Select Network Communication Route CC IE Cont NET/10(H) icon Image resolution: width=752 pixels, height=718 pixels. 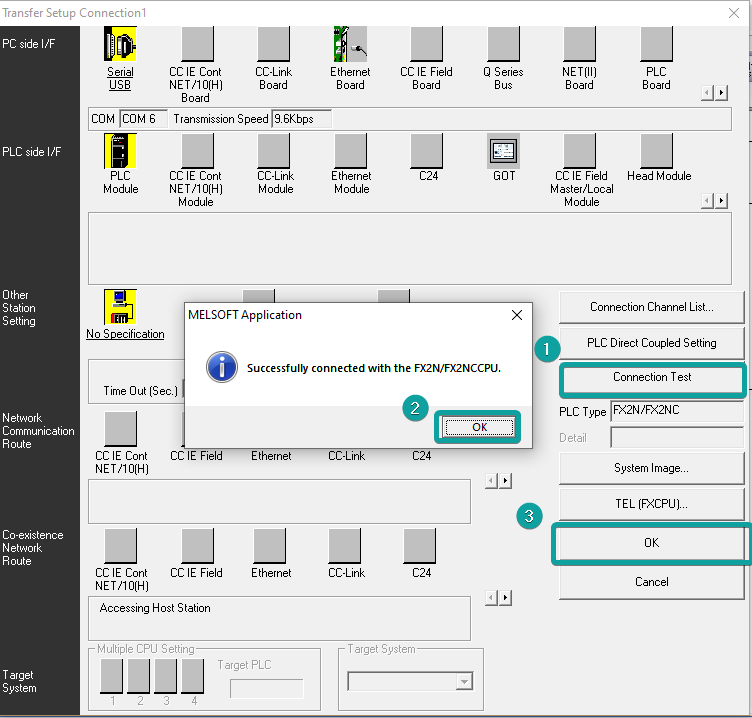(120, 429)
